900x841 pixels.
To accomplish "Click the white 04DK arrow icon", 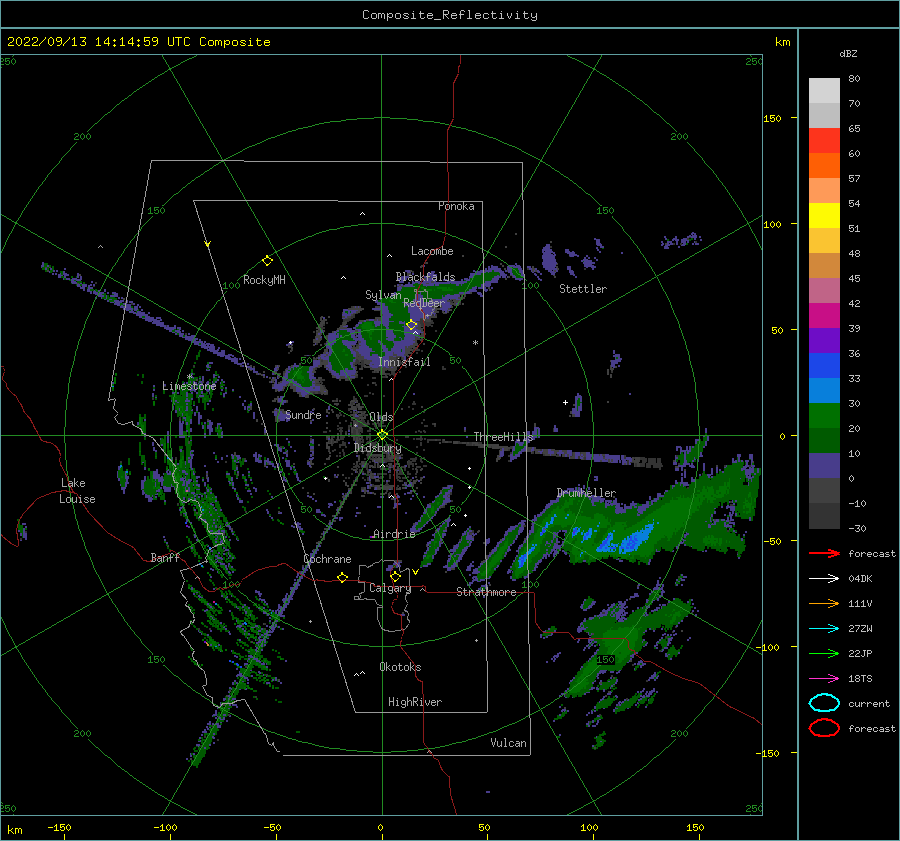I will (824, 579).
